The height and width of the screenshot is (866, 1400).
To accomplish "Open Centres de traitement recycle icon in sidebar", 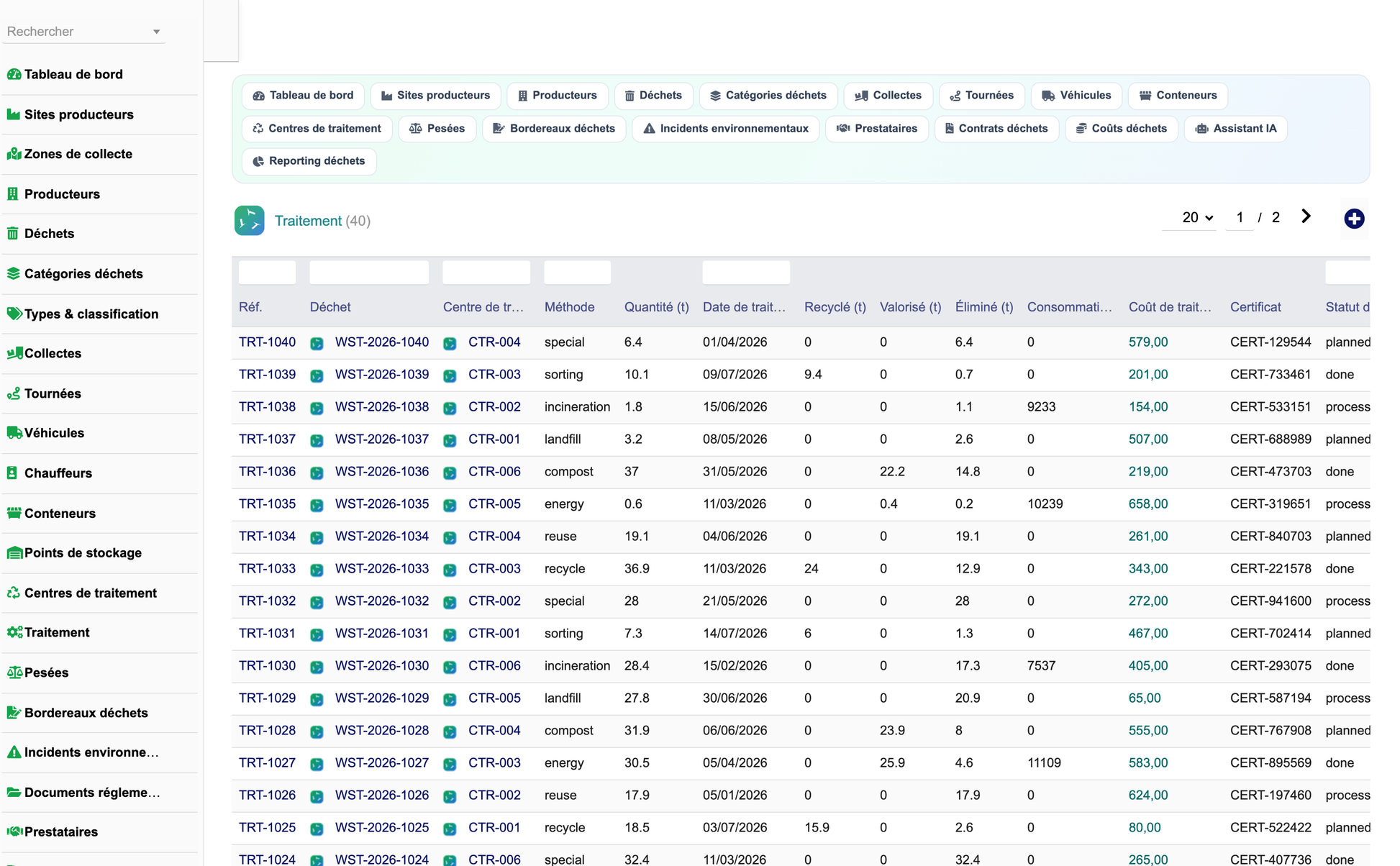I will point(14,593).
